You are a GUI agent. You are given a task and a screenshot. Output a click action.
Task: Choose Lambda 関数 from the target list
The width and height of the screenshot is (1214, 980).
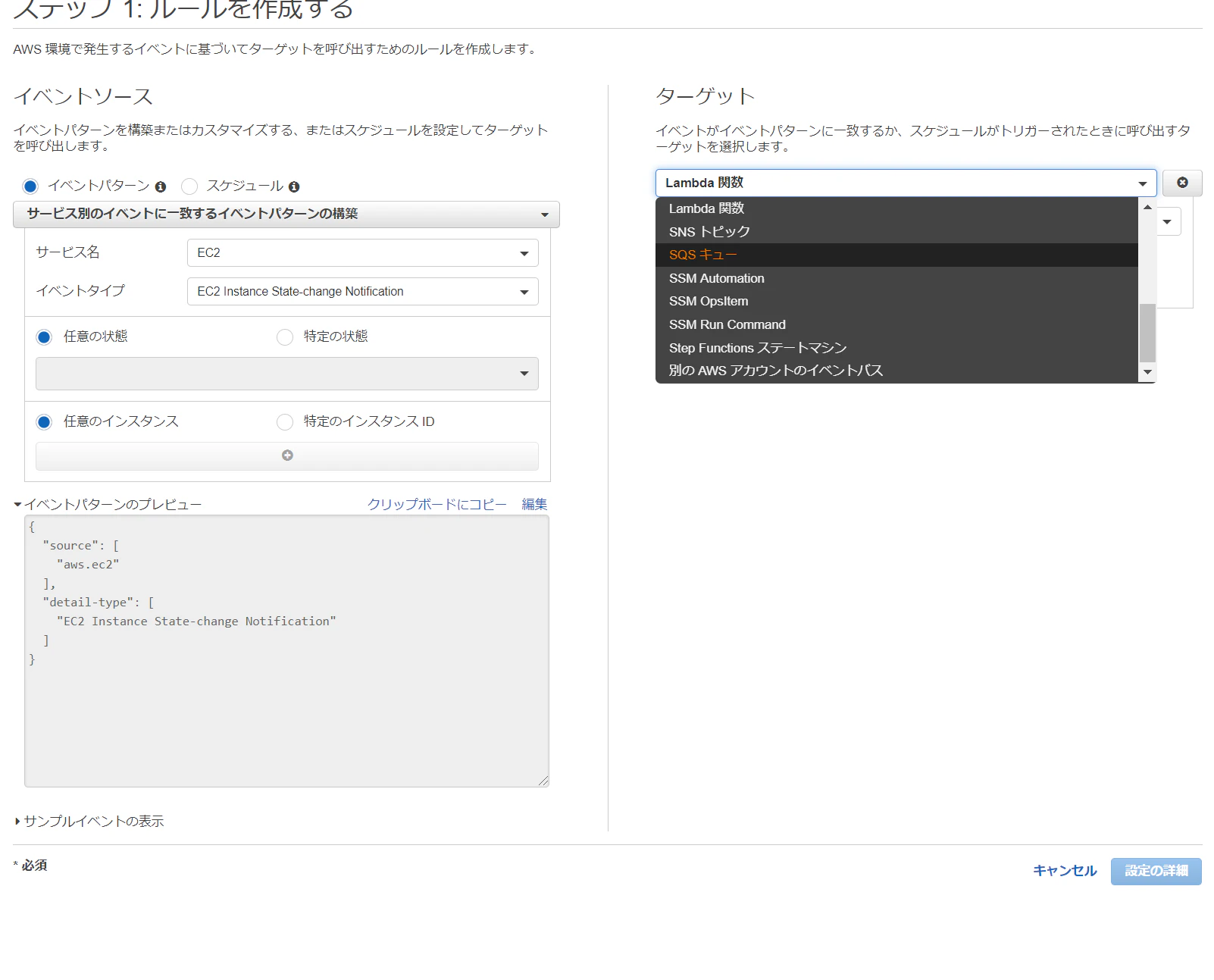click(896, 208)
